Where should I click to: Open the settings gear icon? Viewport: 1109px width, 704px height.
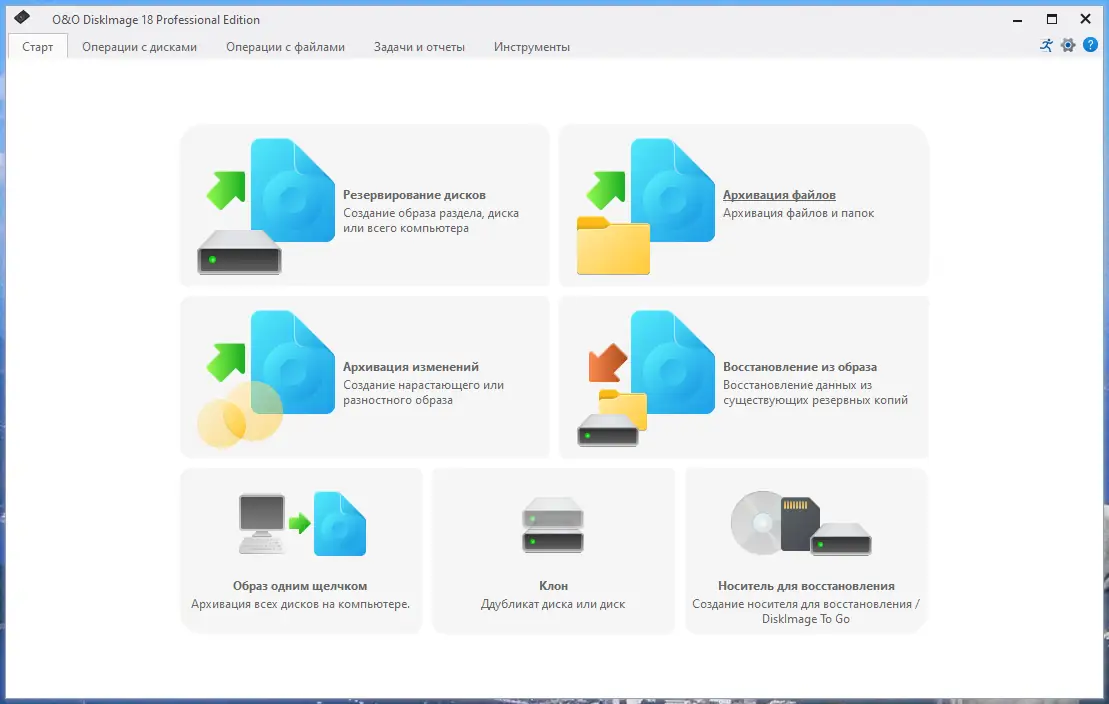pos(1068,45)
